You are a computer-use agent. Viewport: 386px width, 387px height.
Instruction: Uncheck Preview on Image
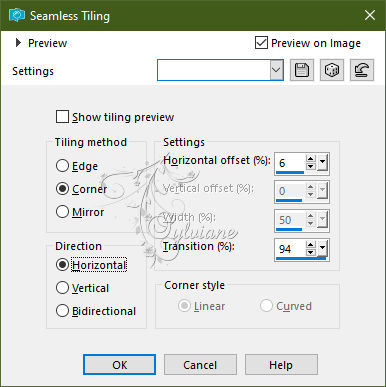click(261, 43)
